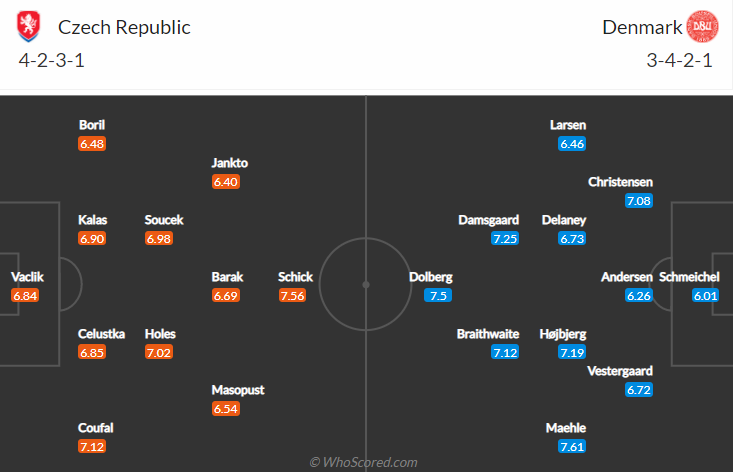Click Dolberg's 7.5 rating badge
733x472 pixels.
click(436, 295)
